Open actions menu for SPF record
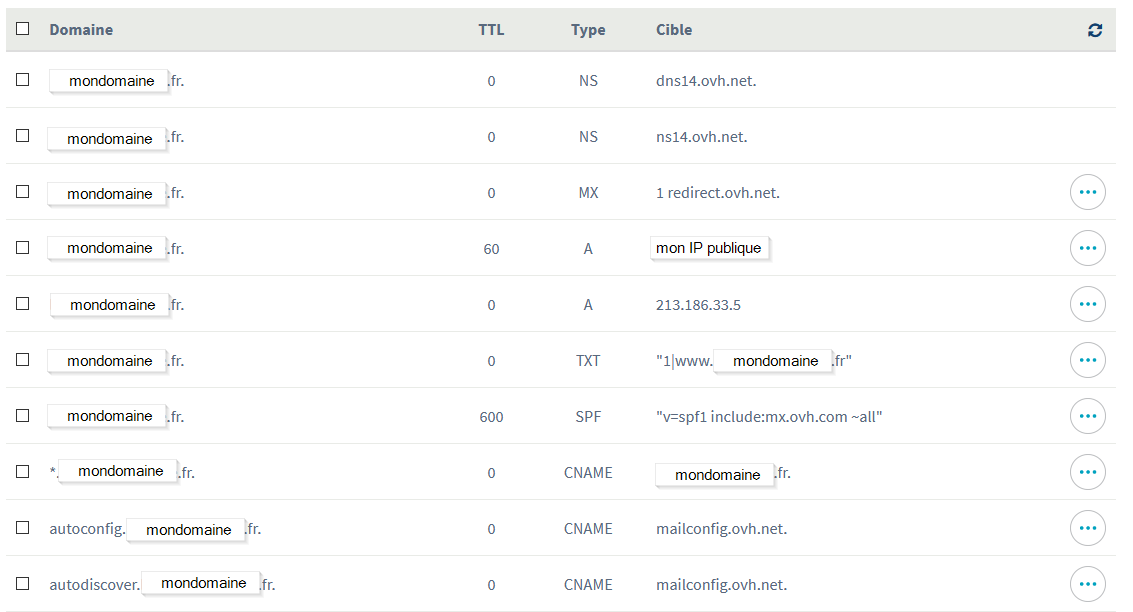Image resolution: width=1133 pixels, height=612 pixels. coord(1087,416)
